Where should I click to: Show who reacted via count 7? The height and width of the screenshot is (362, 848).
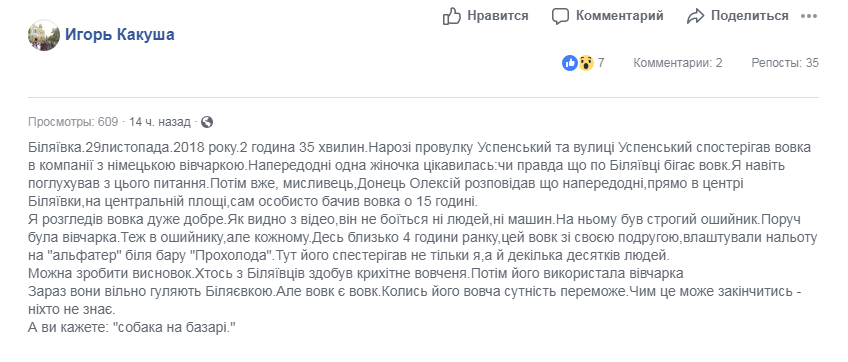(601, 63)
